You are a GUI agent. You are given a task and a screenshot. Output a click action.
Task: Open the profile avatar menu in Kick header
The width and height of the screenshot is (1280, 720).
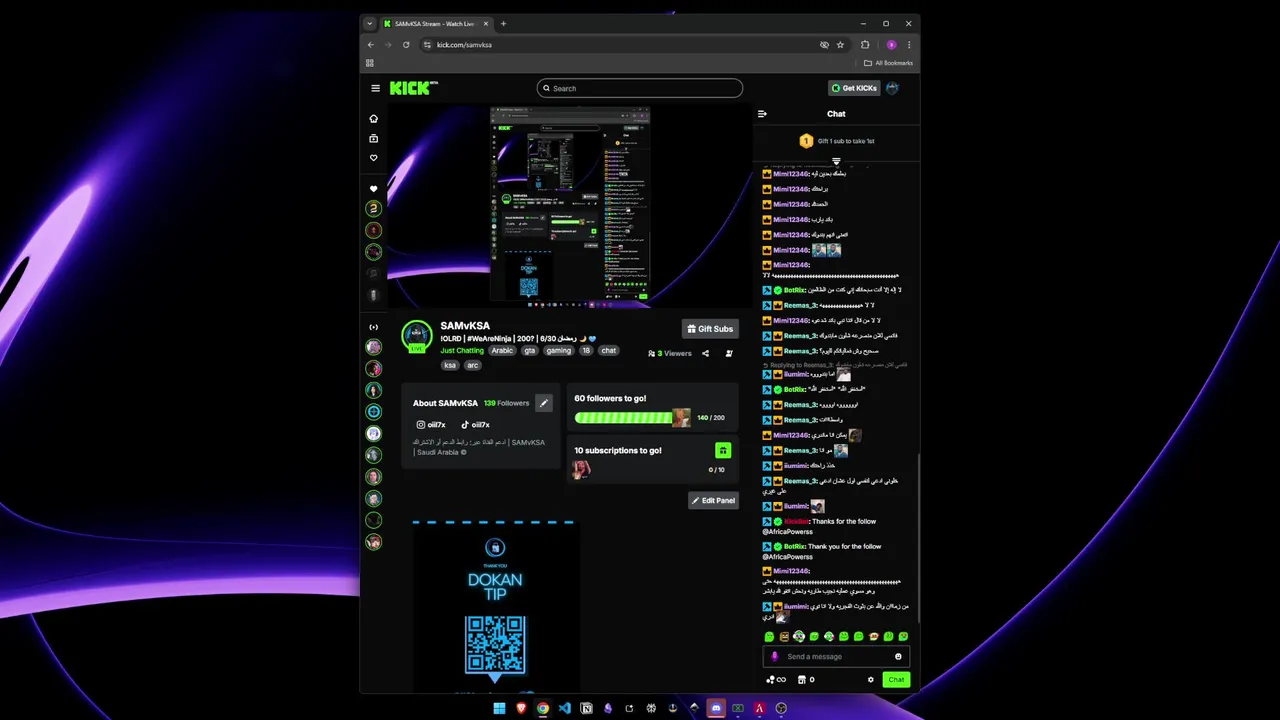point(892,88)
